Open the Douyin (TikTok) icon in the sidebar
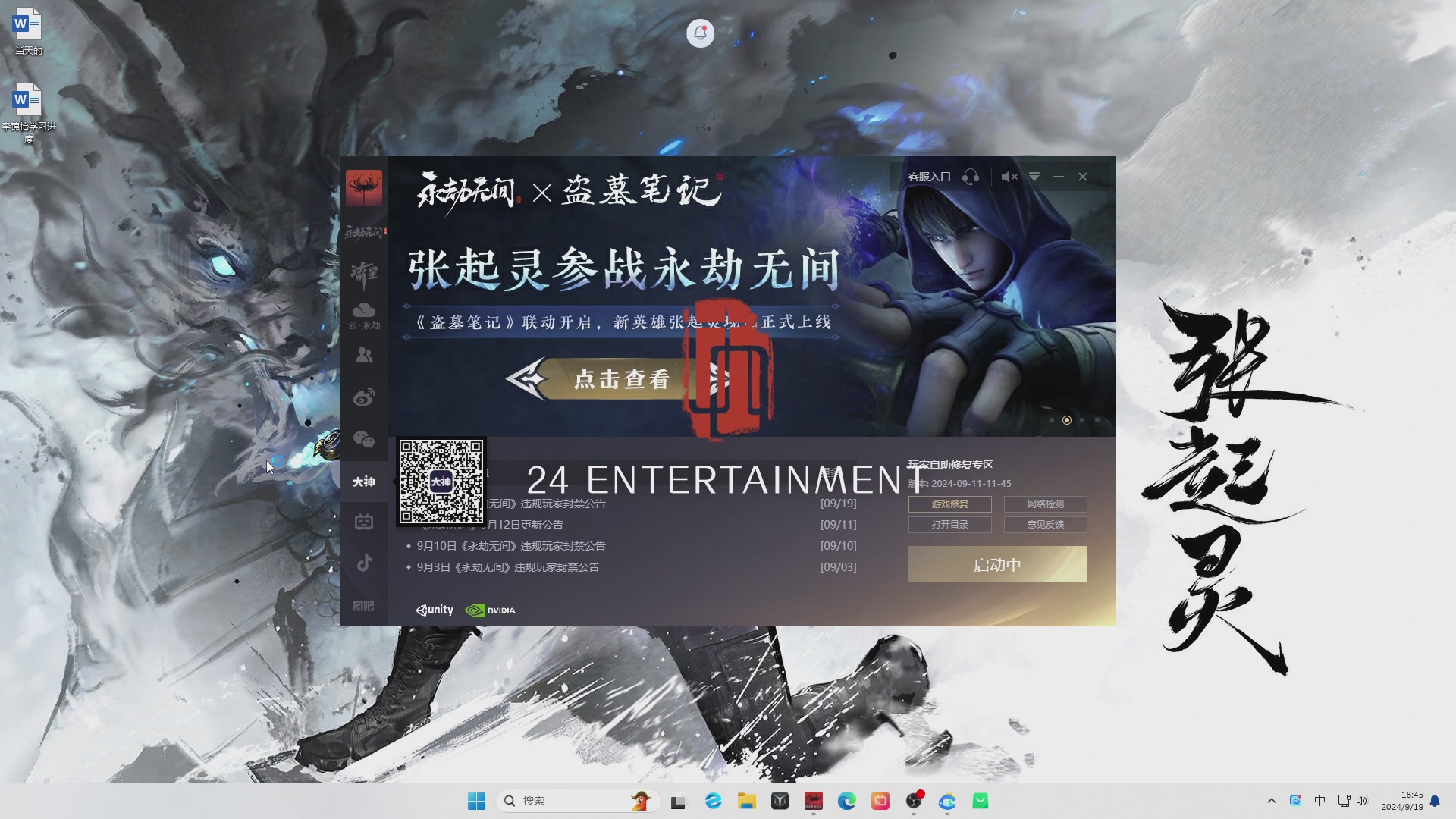The width and height of the screenshot is (1456, 819). click(x=364, y=563)
